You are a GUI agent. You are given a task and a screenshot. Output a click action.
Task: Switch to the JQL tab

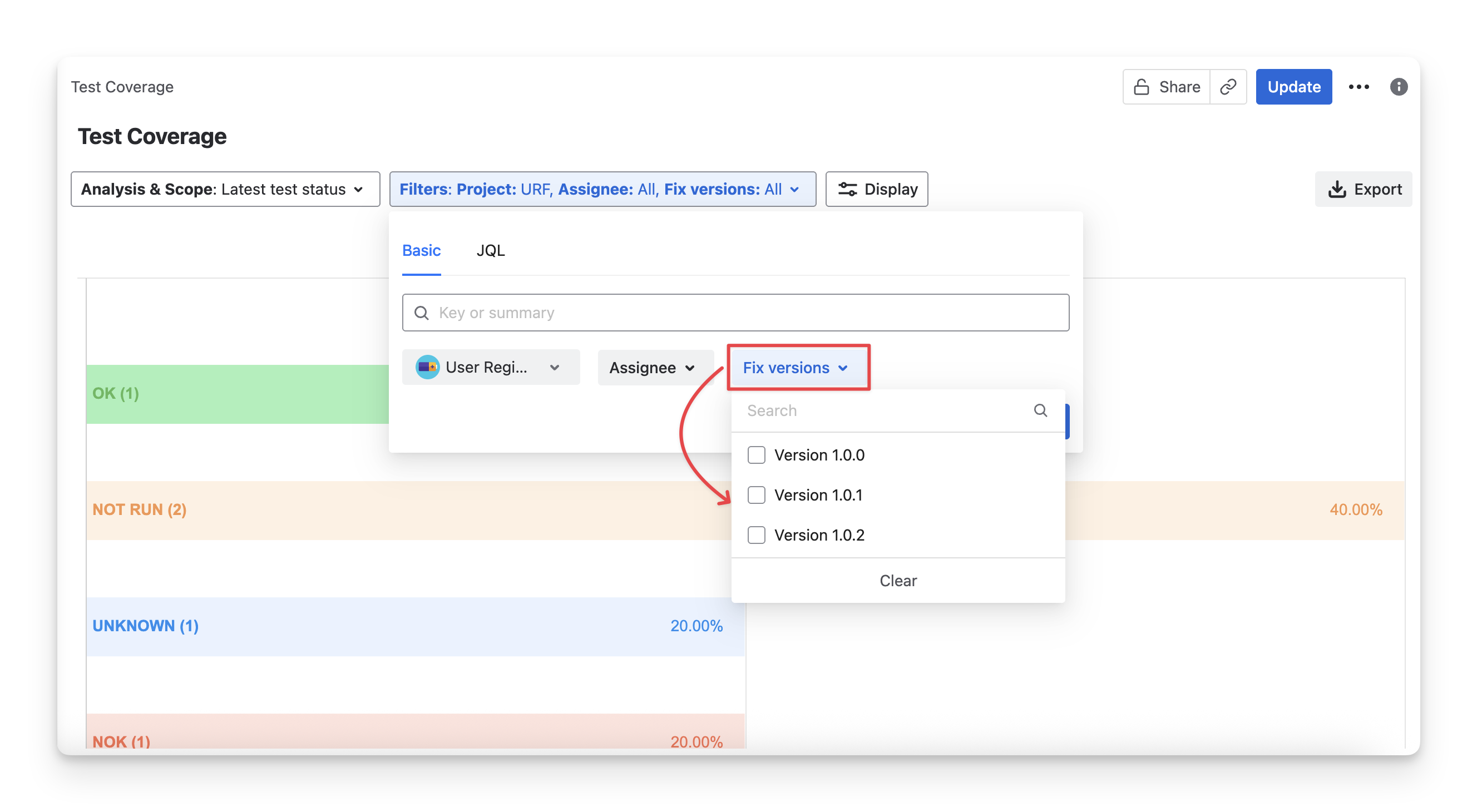pos(490,251)
